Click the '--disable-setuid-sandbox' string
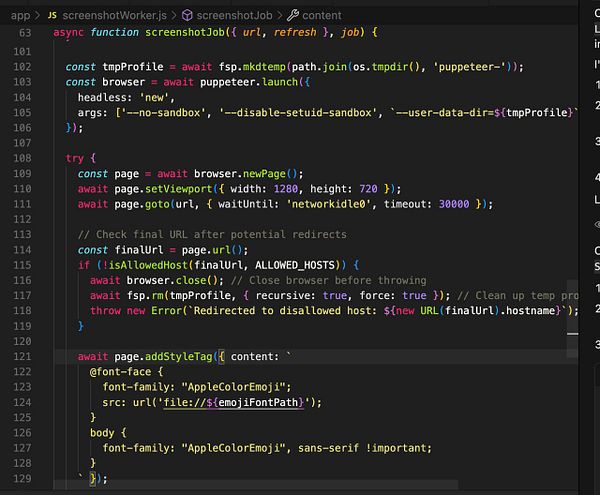This screenshot has height=495, width=600. 298,112
